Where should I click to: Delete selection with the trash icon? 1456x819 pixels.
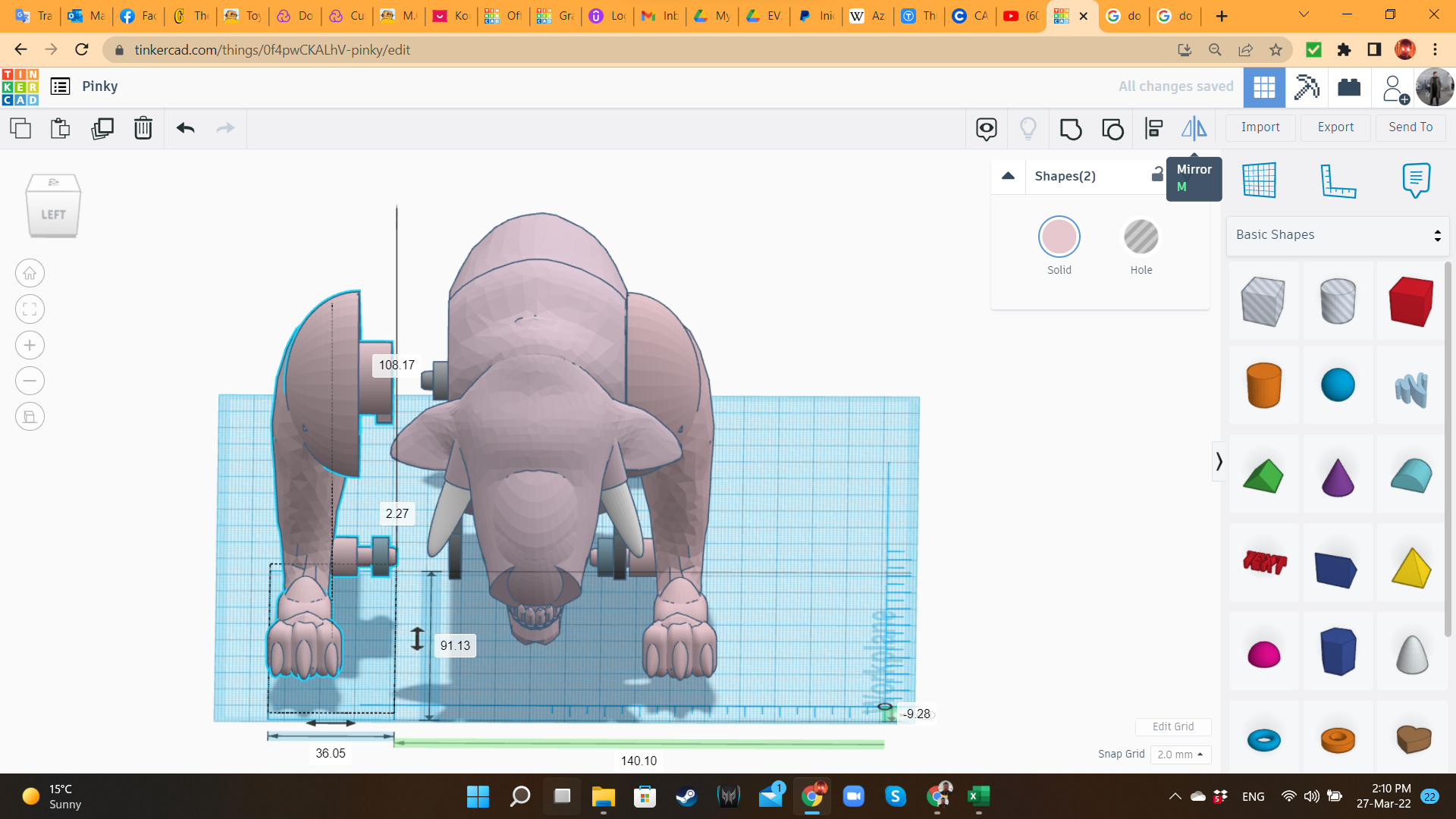[143, 128]
